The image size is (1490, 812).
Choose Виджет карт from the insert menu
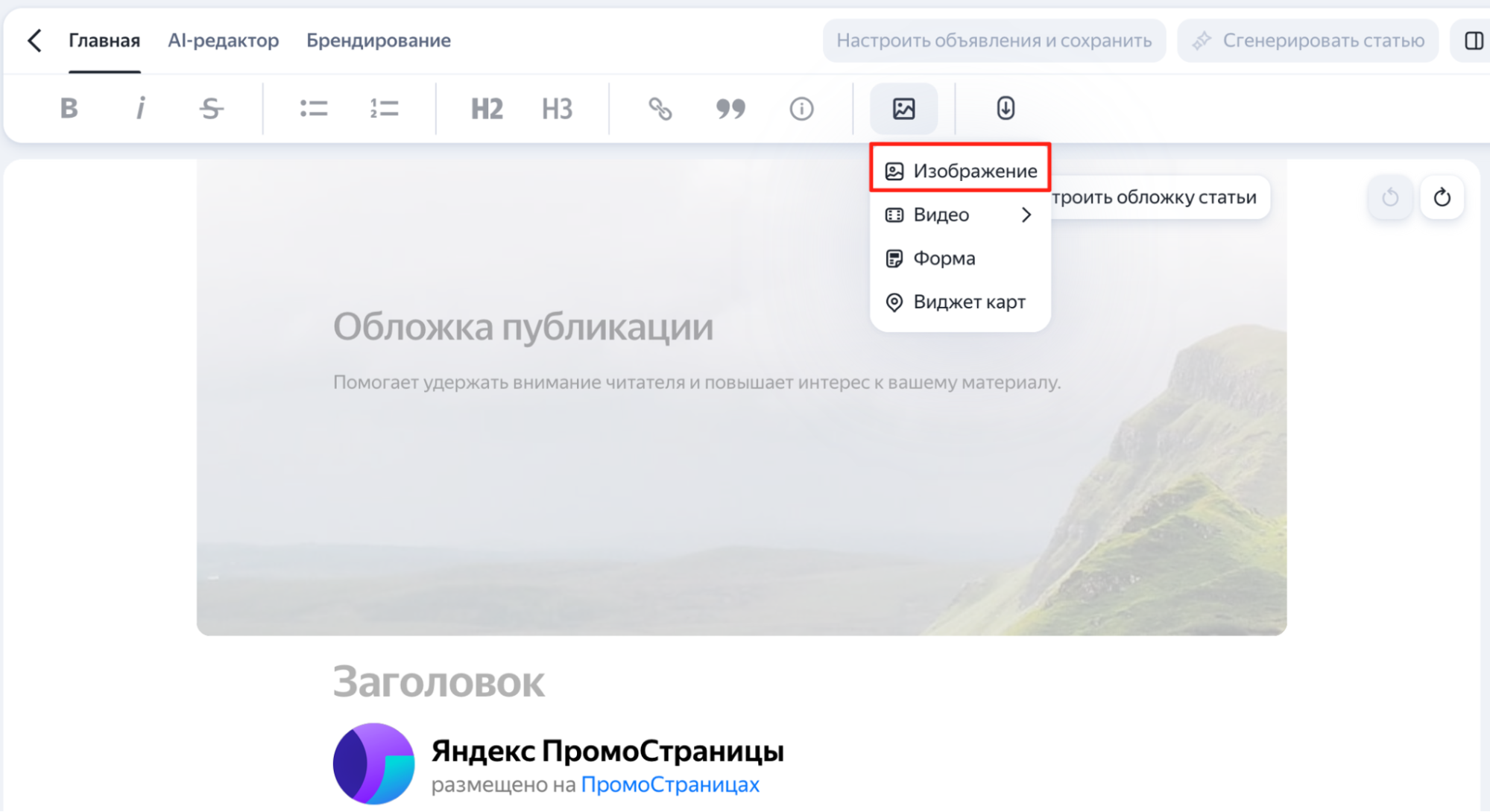(x=960, y=302)
